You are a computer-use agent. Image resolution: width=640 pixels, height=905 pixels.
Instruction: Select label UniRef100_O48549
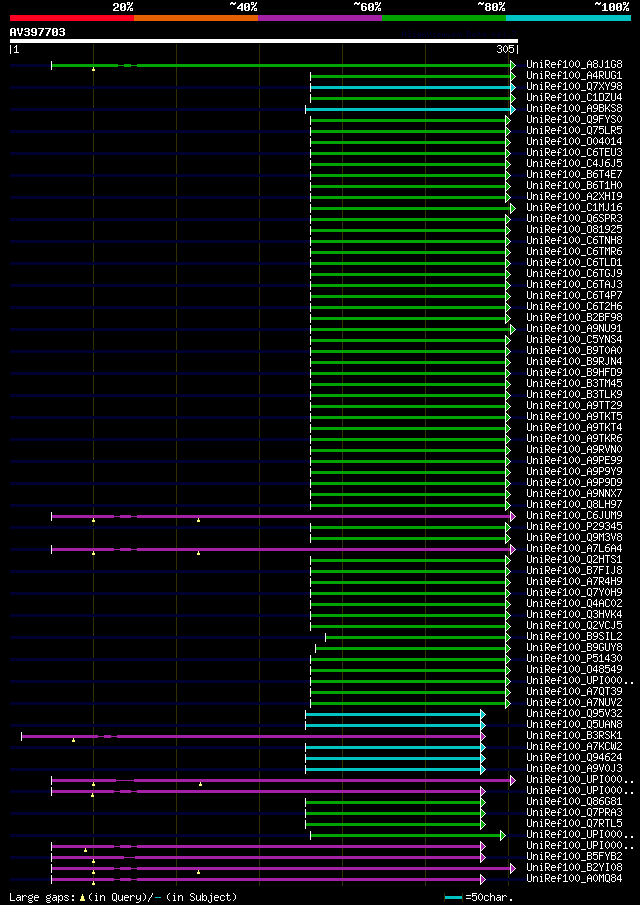[574, 670]
